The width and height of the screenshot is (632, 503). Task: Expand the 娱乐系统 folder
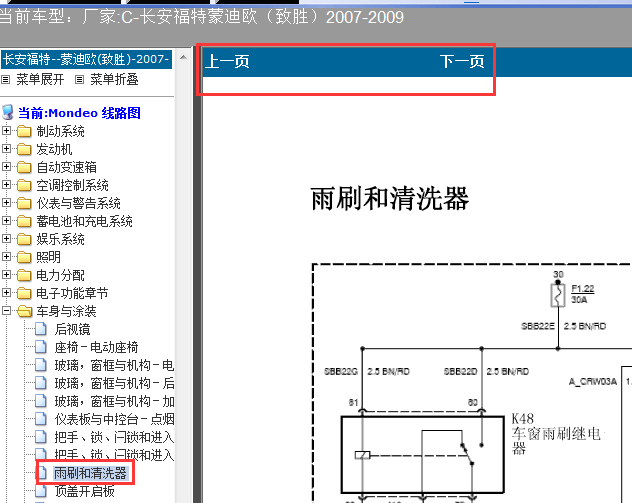coord(6,239)
